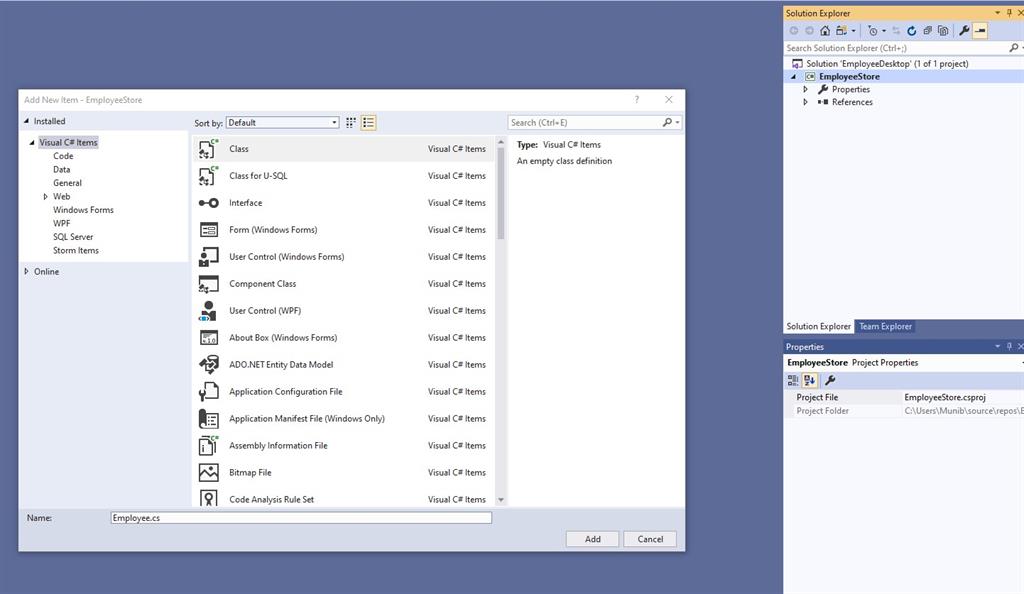Sort properties alphabetically in Properties panel

810,380
